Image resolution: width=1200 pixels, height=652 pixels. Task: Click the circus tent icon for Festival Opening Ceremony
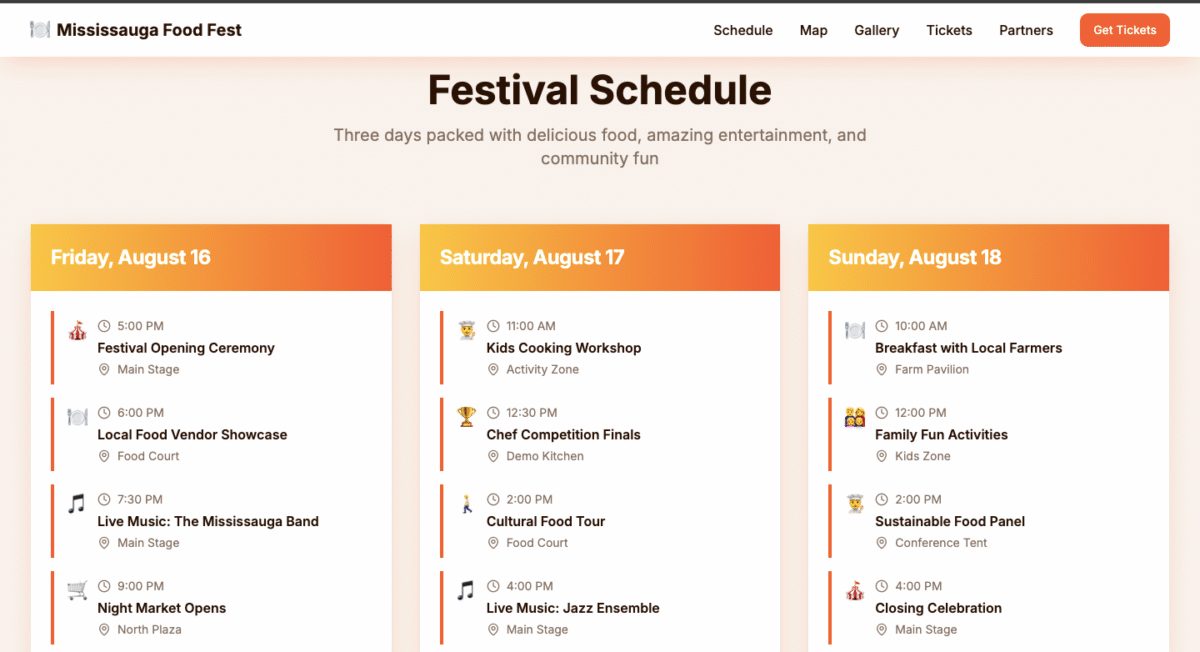click(77, 330)
